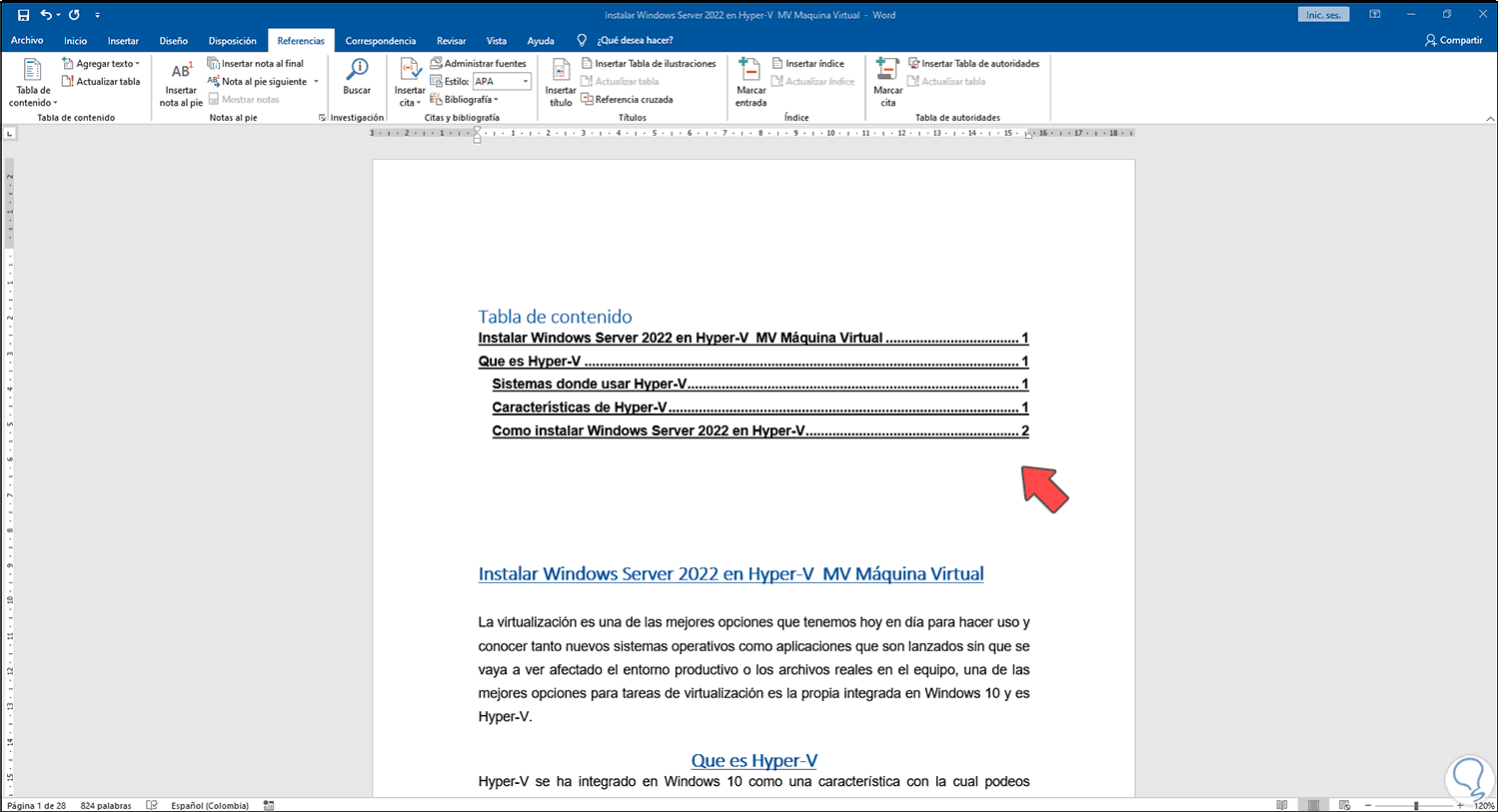Follow the 'Que es Hyper-V' contents entry

pos(753,362)
